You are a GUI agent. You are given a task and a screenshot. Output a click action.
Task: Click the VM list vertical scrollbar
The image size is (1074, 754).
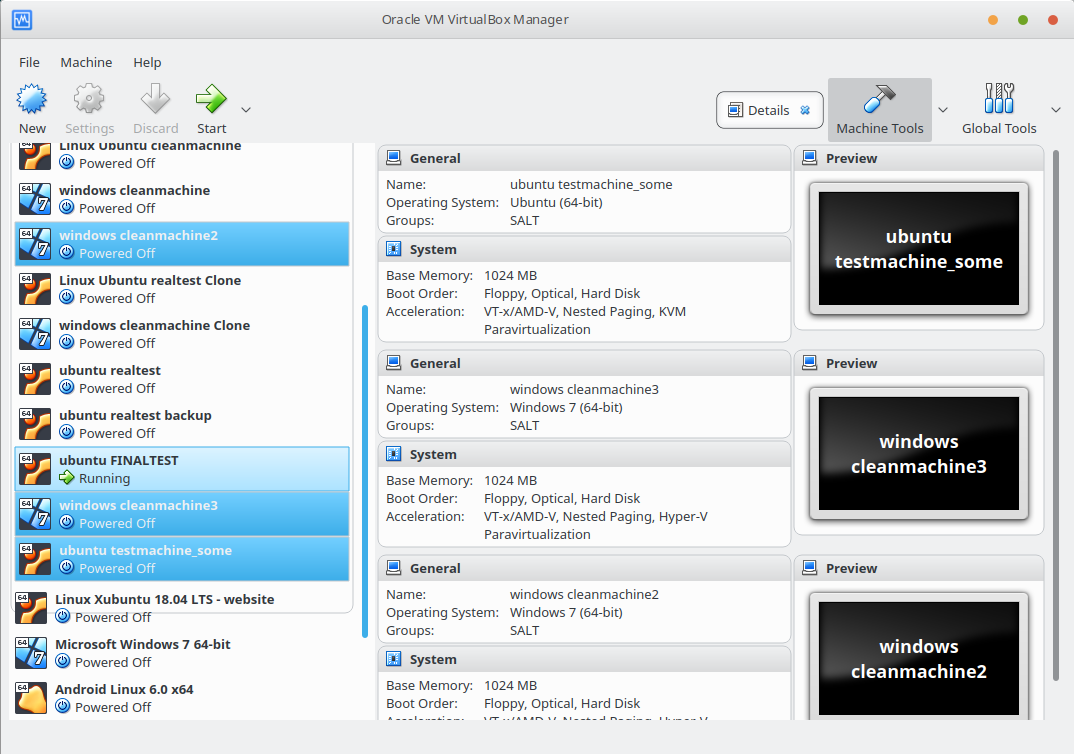(364, 471)
